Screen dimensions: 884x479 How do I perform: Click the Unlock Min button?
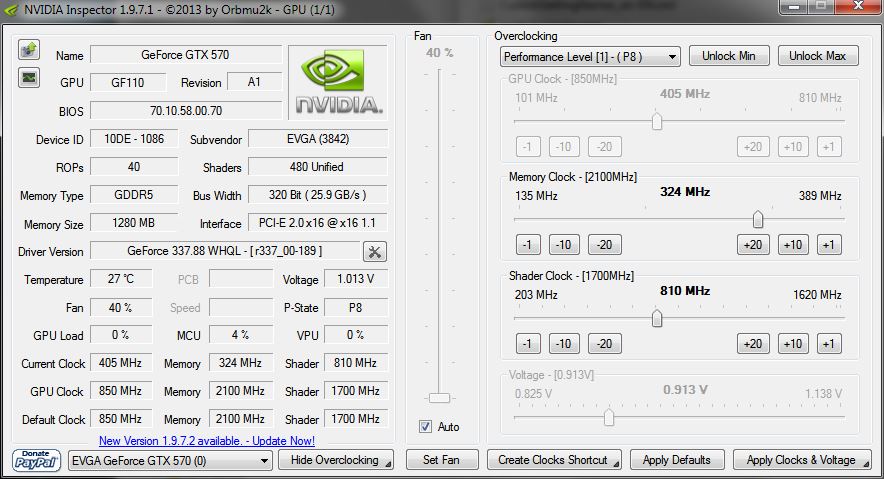(x=729, y=56)
